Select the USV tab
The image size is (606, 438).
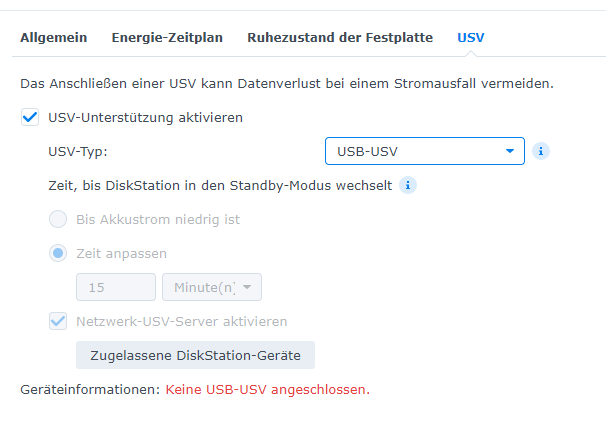471,37
